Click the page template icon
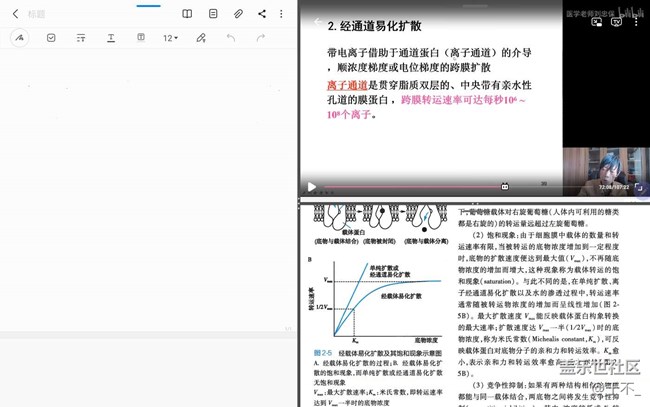Screen dimensions: 650x407 coord(212,14)
